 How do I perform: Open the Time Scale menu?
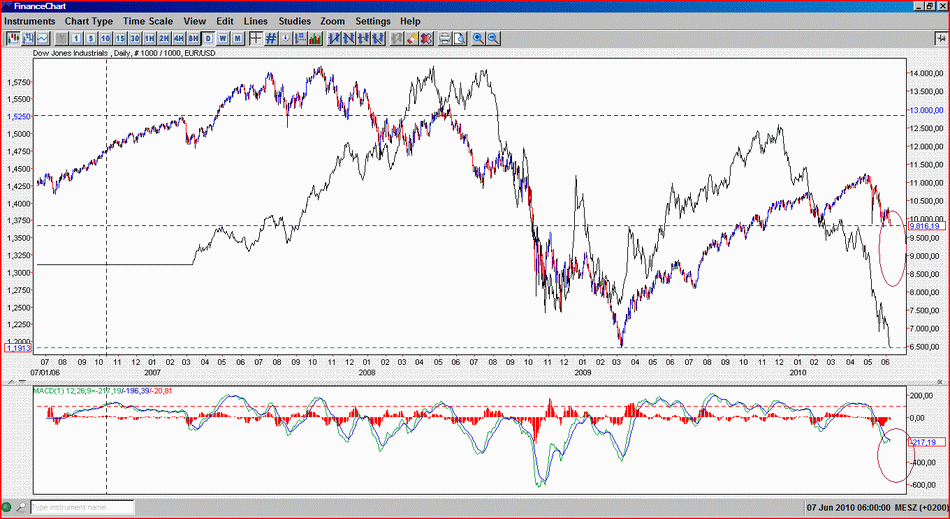[148, 21]
